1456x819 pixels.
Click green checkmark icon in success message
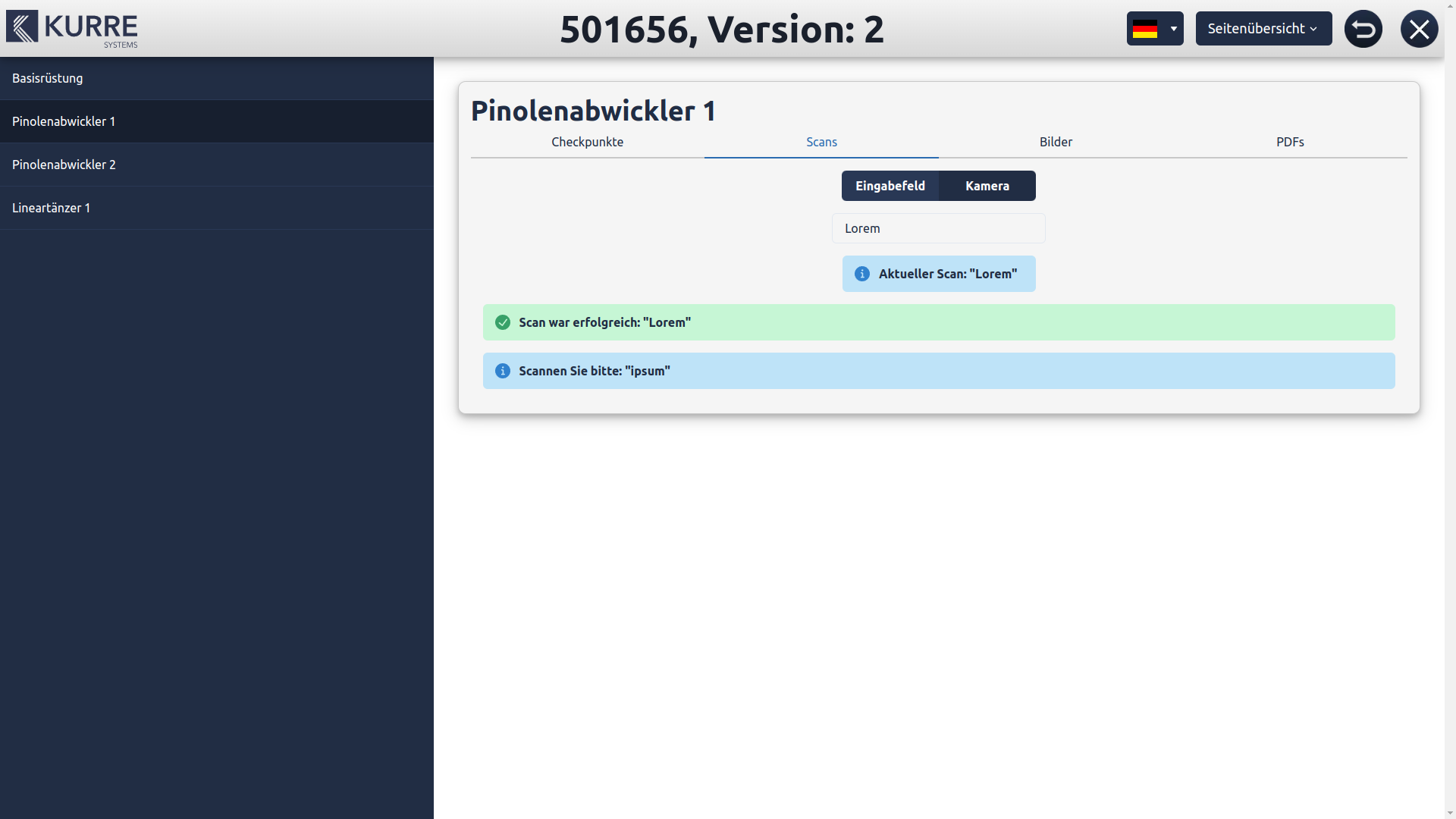[x=503, y=322]
